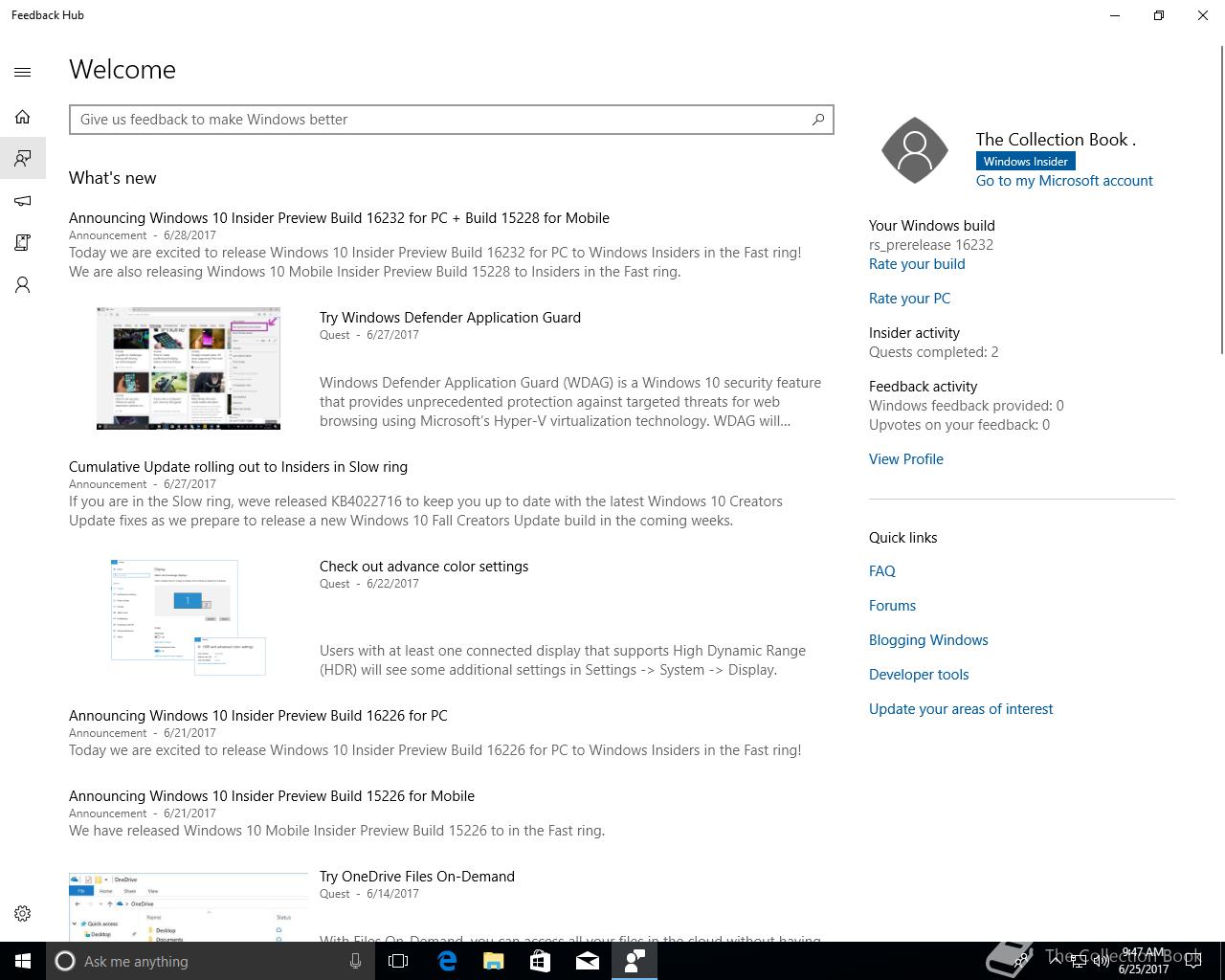Click the user avatar picture
This screenshot has width=1225, height=980.
915,150
